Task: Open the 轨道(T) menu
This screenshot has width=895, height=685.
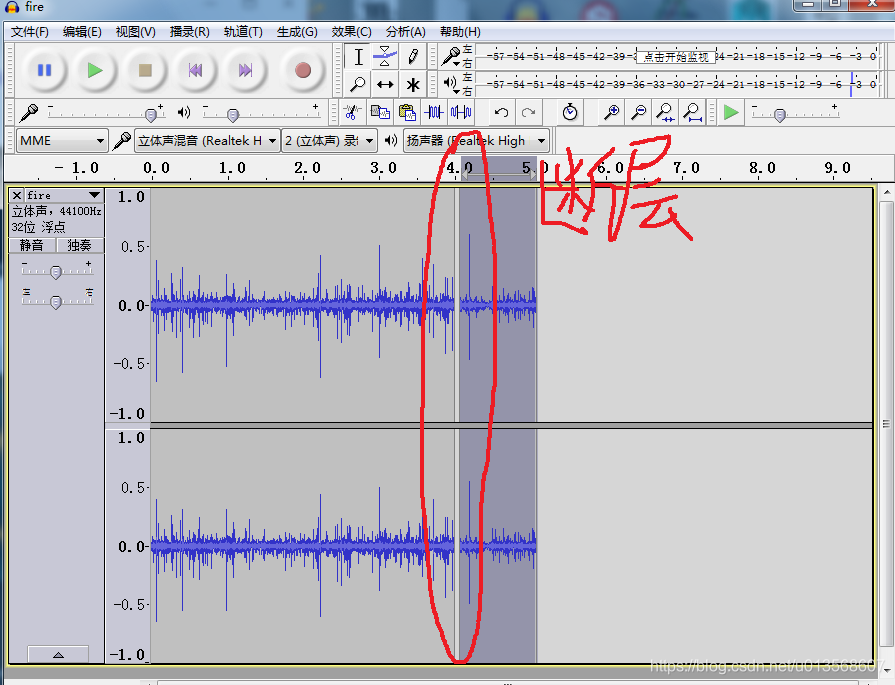Action: pos(243,32)
